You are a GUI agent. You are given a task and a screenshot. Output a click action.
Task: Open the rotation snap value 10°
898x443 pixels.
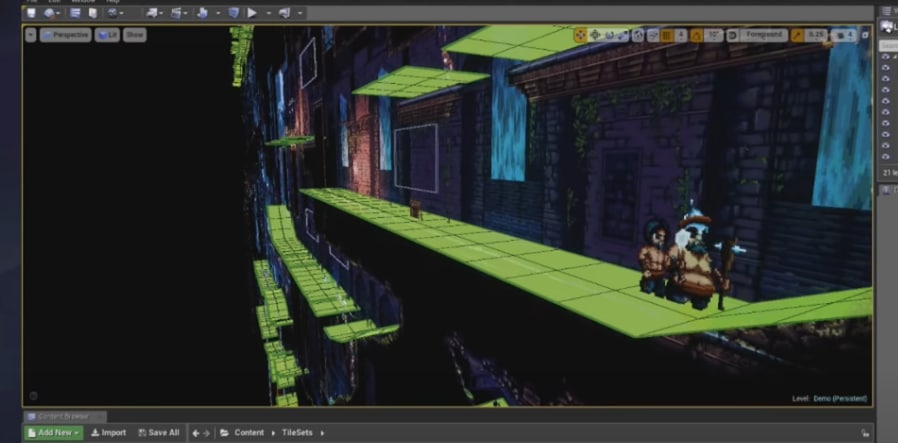714,35
